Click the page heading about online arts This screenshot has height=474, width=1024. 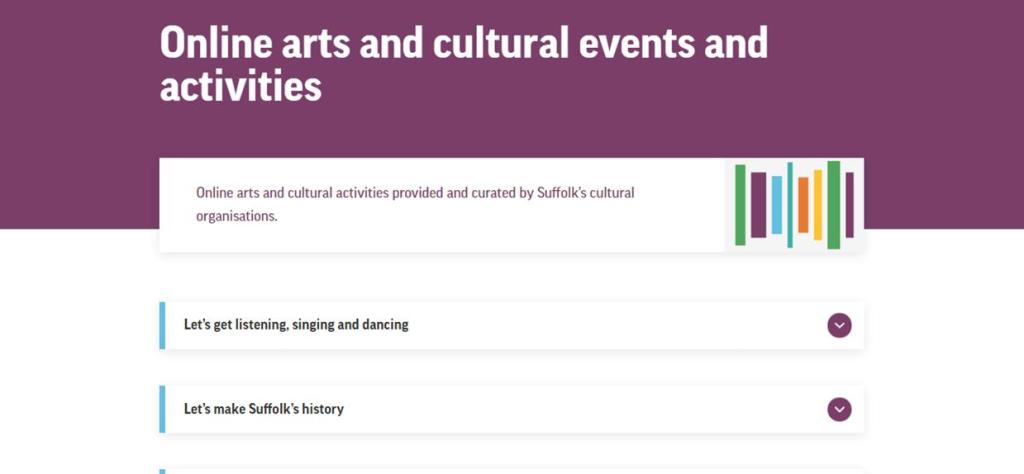pos(463,64)
